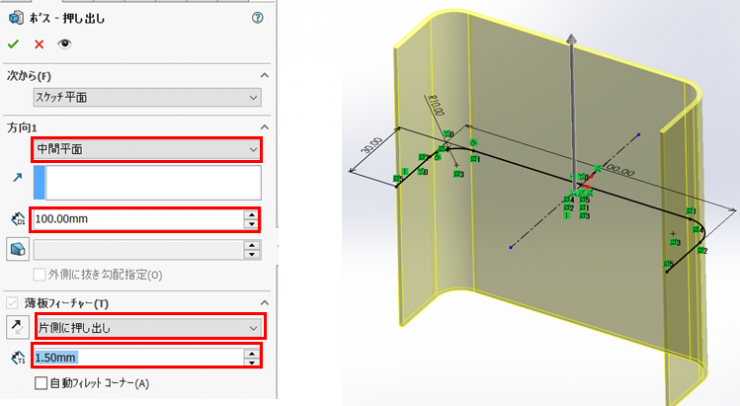Toggle the detailed preview eye icon
The width and height of the screenshot is (740, 406).
tap(65, 44)
